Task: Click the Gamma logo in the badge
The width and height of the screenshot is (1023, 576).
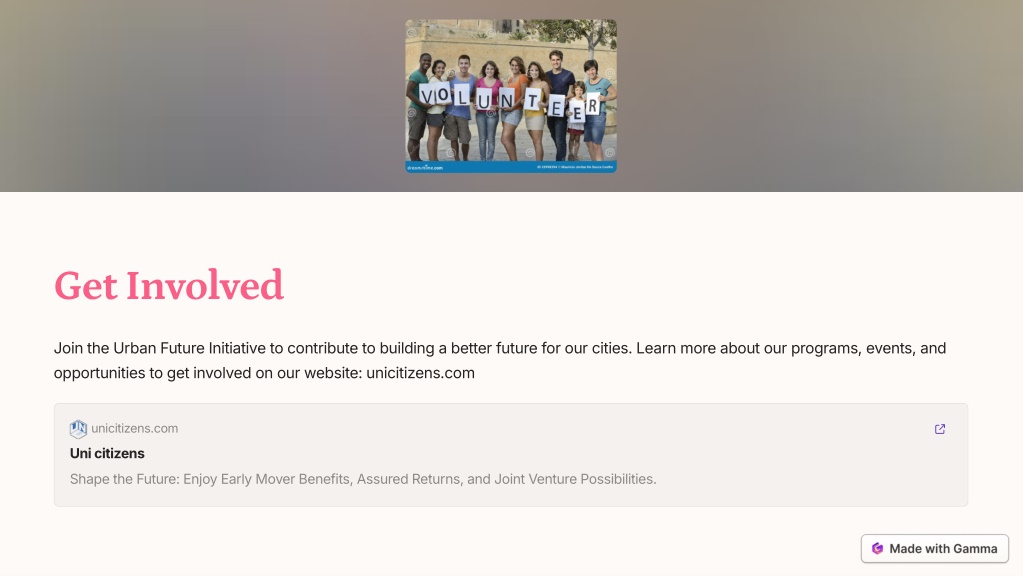Action: pyautogui.click(x=877, y=549)
